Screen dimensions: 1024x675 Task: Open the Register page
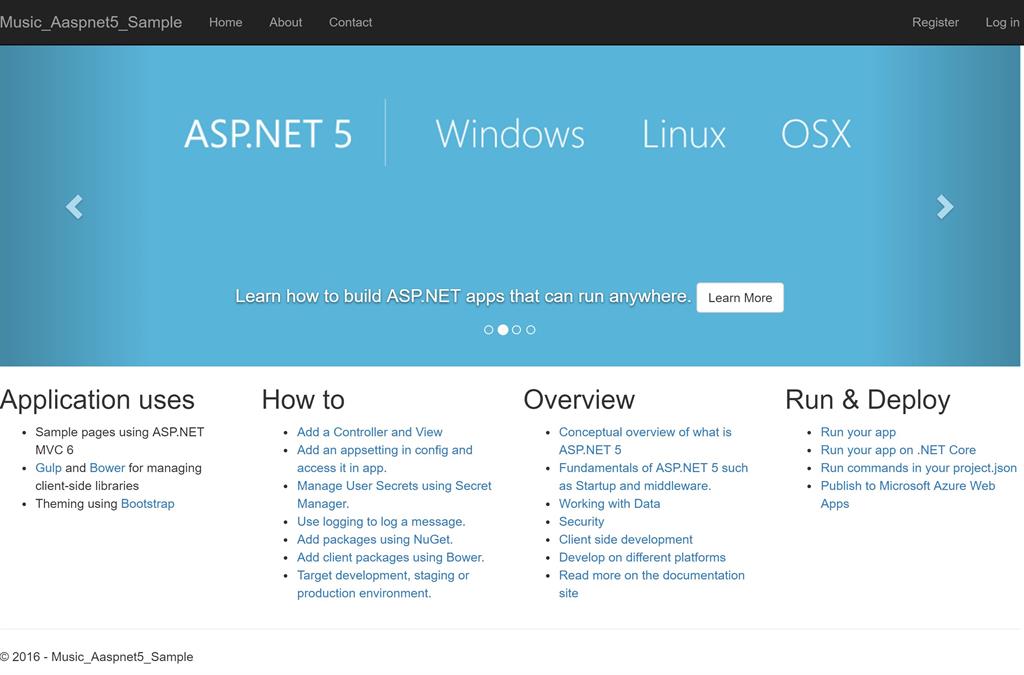coord(935,22)
